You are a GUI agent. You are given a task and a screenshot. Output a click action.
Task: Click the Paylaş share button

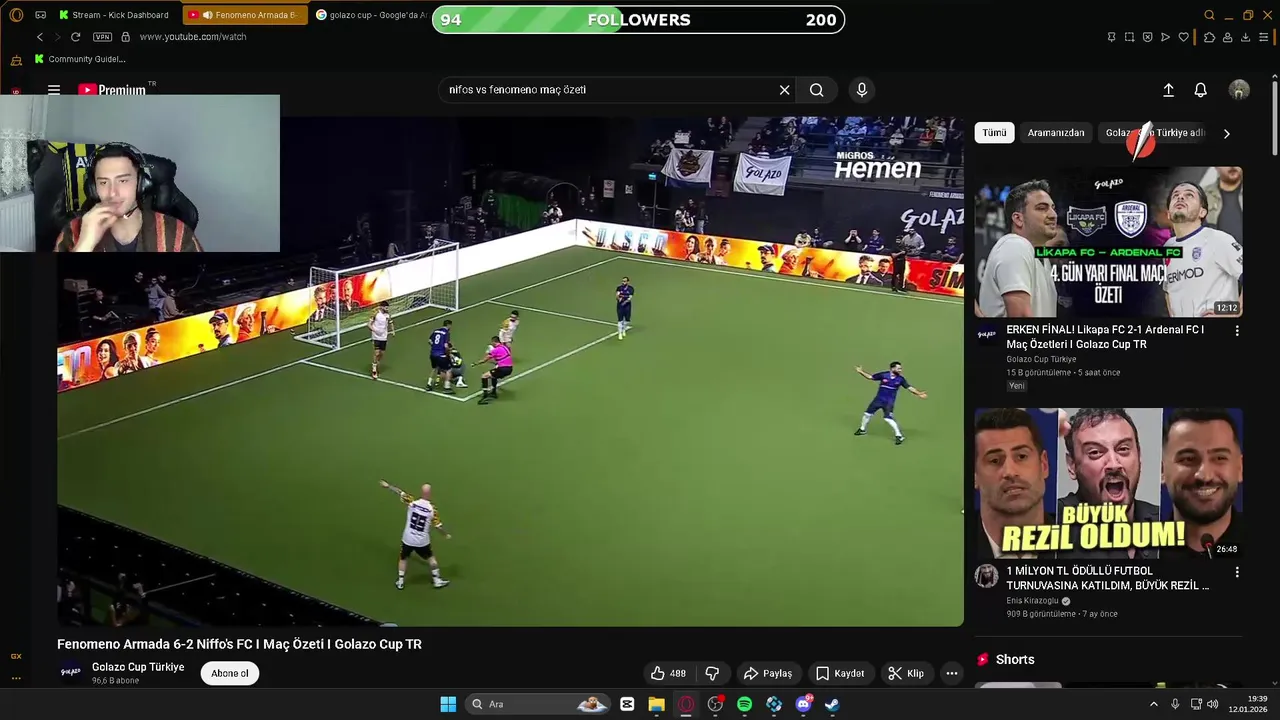[768, 673]
